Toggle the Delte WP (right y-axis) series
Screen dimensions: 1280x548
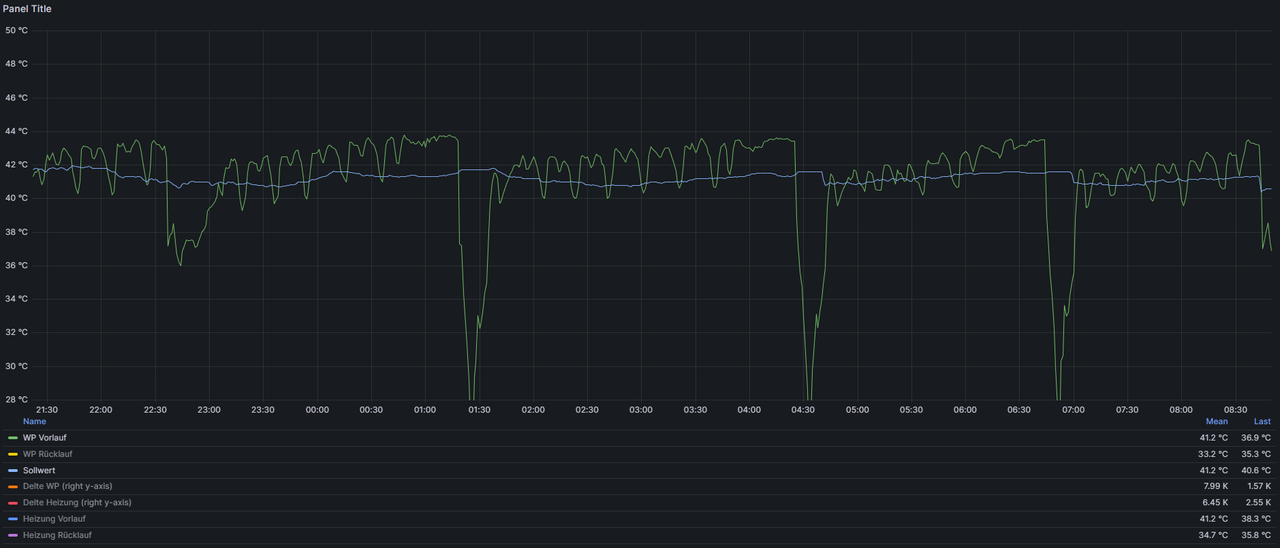[67, 486]
